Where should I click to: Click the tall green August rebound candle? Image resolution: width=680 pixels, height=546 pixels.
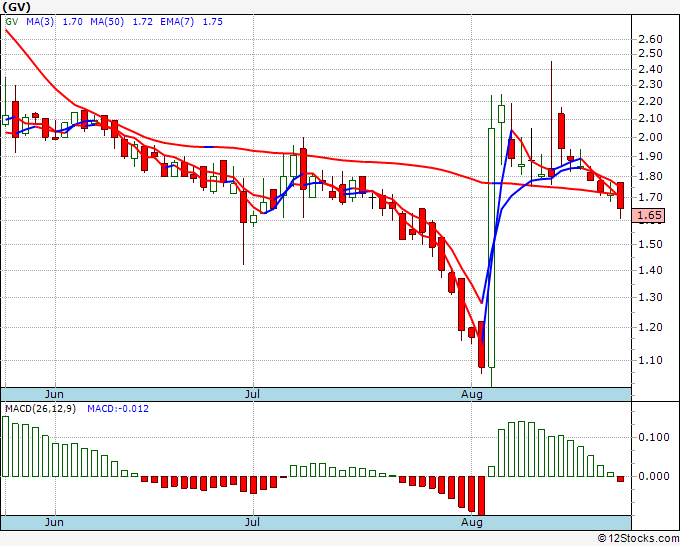pyautogui.click(x=491, y=248)
